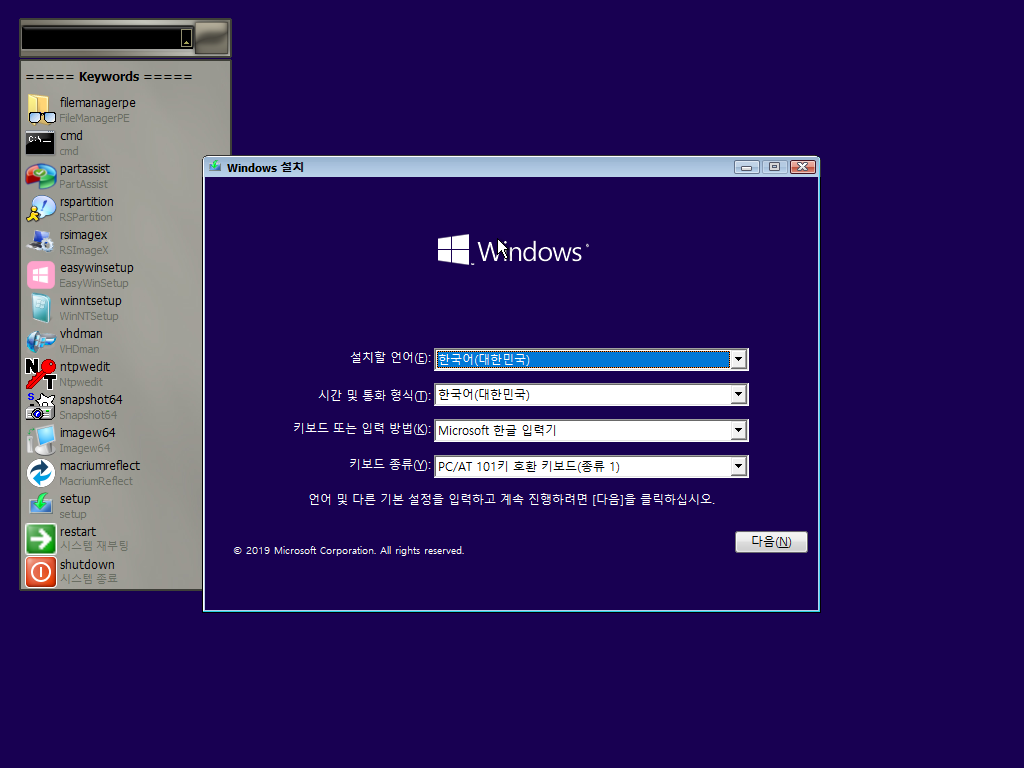Click the filemanagerpe keyword text
The width and height of the screenshot is (1024, 768).
[x=98, y=103]
